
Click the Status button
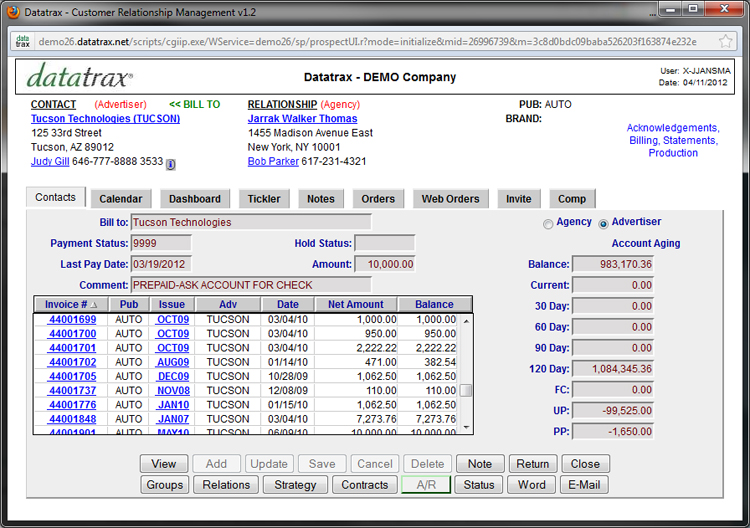tap(479, 485)
